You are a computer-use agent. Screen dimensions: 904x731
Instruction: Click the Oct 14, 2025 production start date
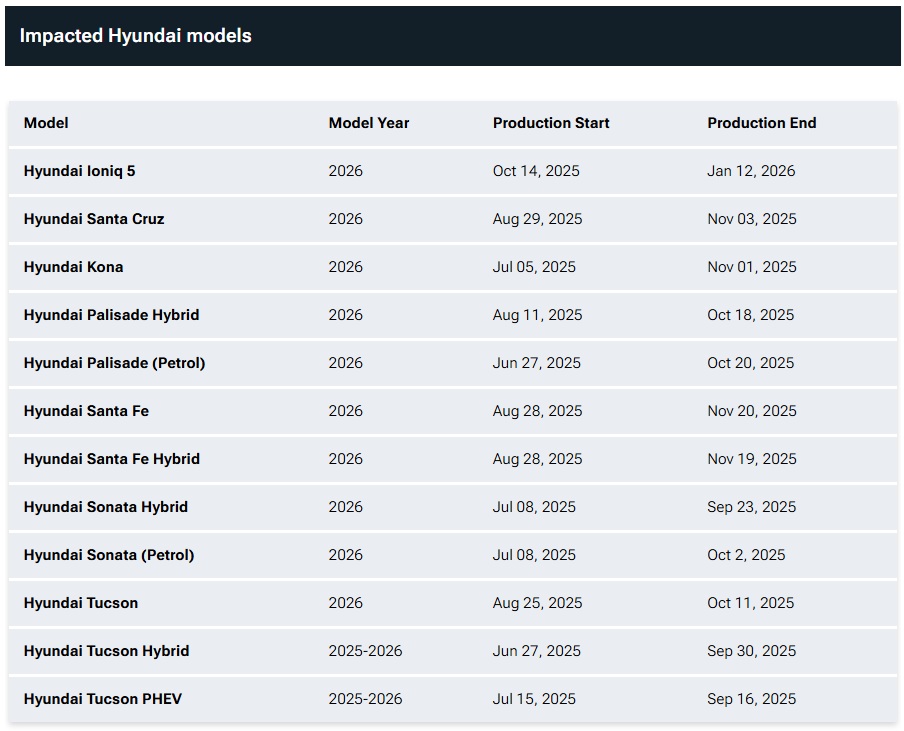(535, 171)
